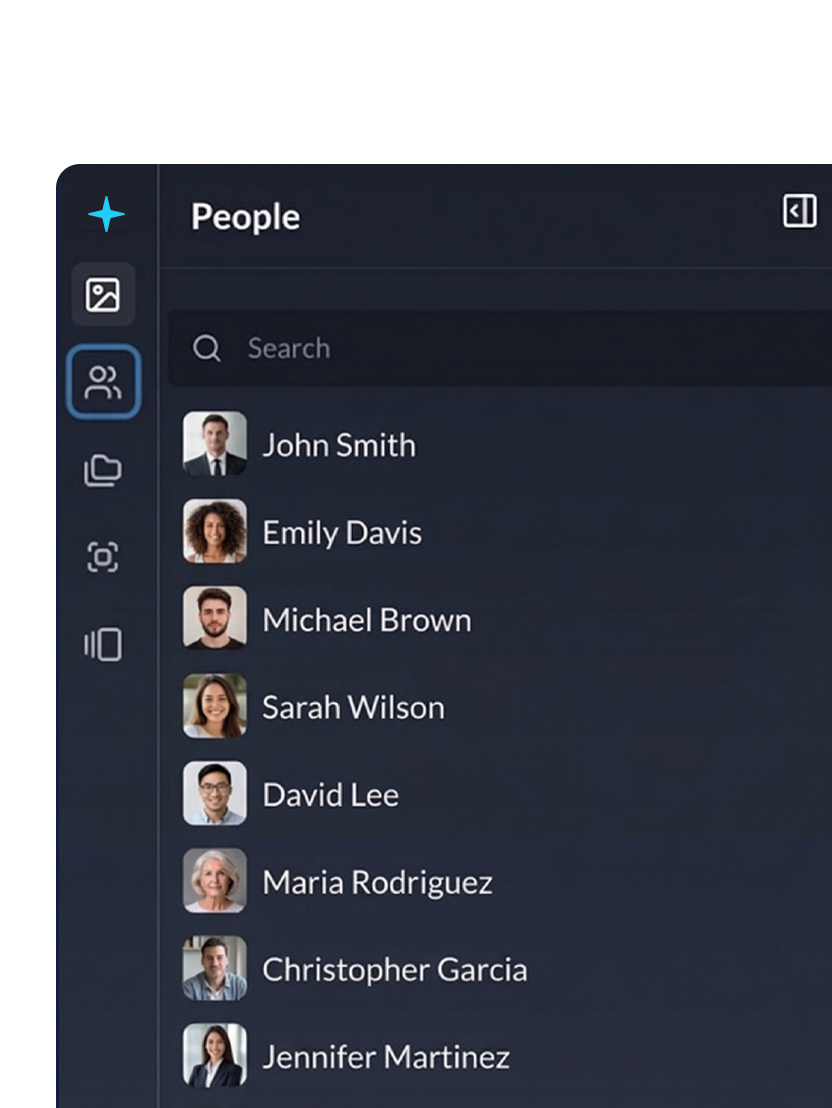
Task: Collapse the People panel
Action: coord(799,211)
